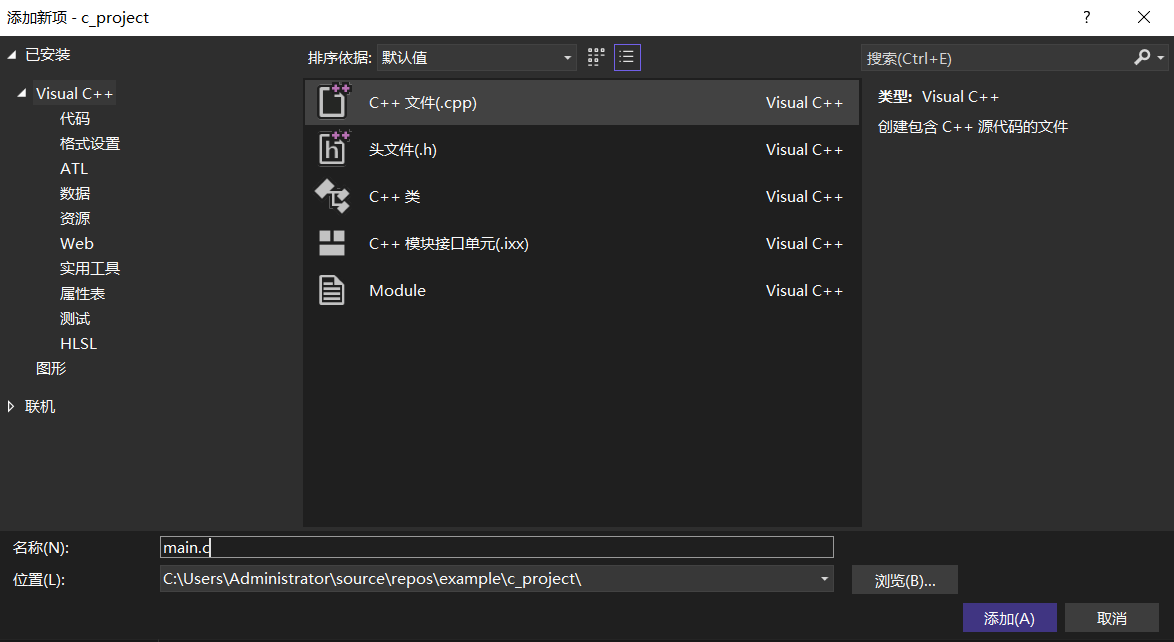Select the Module template icon
The width and height of the screenshot is (1174, 642).
tap(332, 290)
